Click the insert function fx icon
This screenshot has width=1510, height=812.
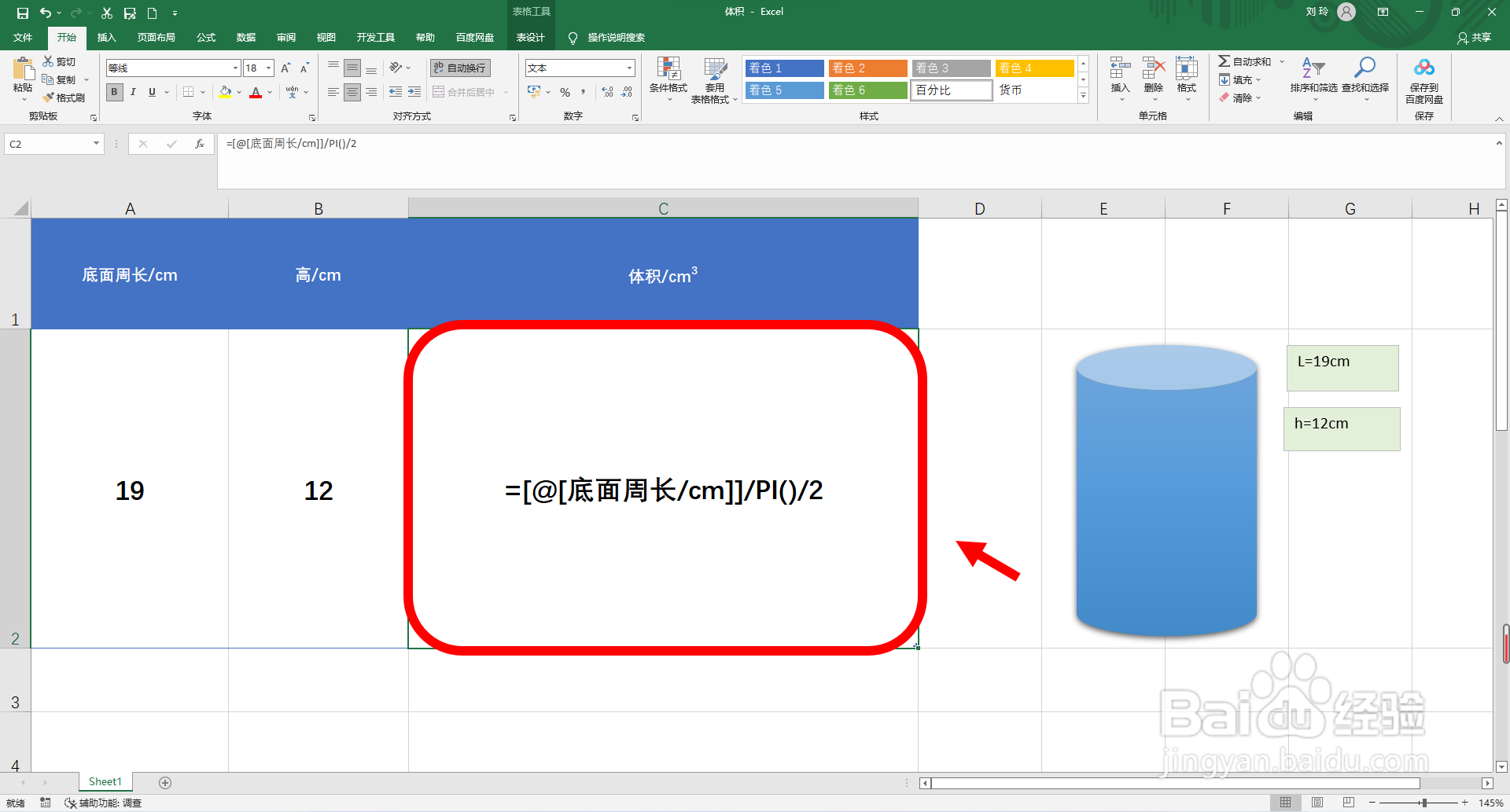200,144
